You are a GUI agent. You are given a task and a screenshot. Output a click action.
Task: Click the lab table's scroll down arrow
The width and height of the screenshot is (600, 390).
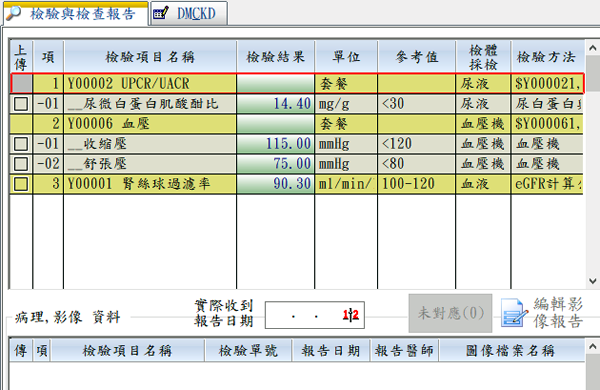tap(593, 281)
